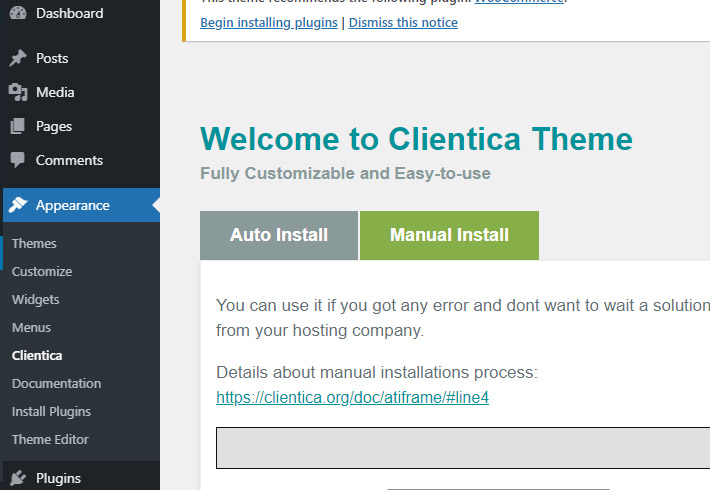Image resolution: width=710 pixels, height=490 pixels.
Task: Click the Comments speech bubble icon
Action: (18, 161)
